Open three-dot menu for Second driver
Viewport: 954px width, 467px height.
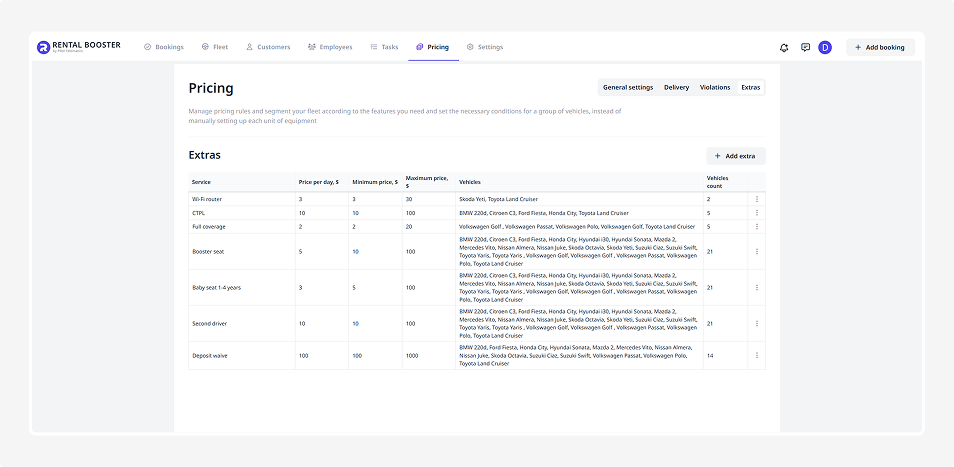(x=757, y=324)
